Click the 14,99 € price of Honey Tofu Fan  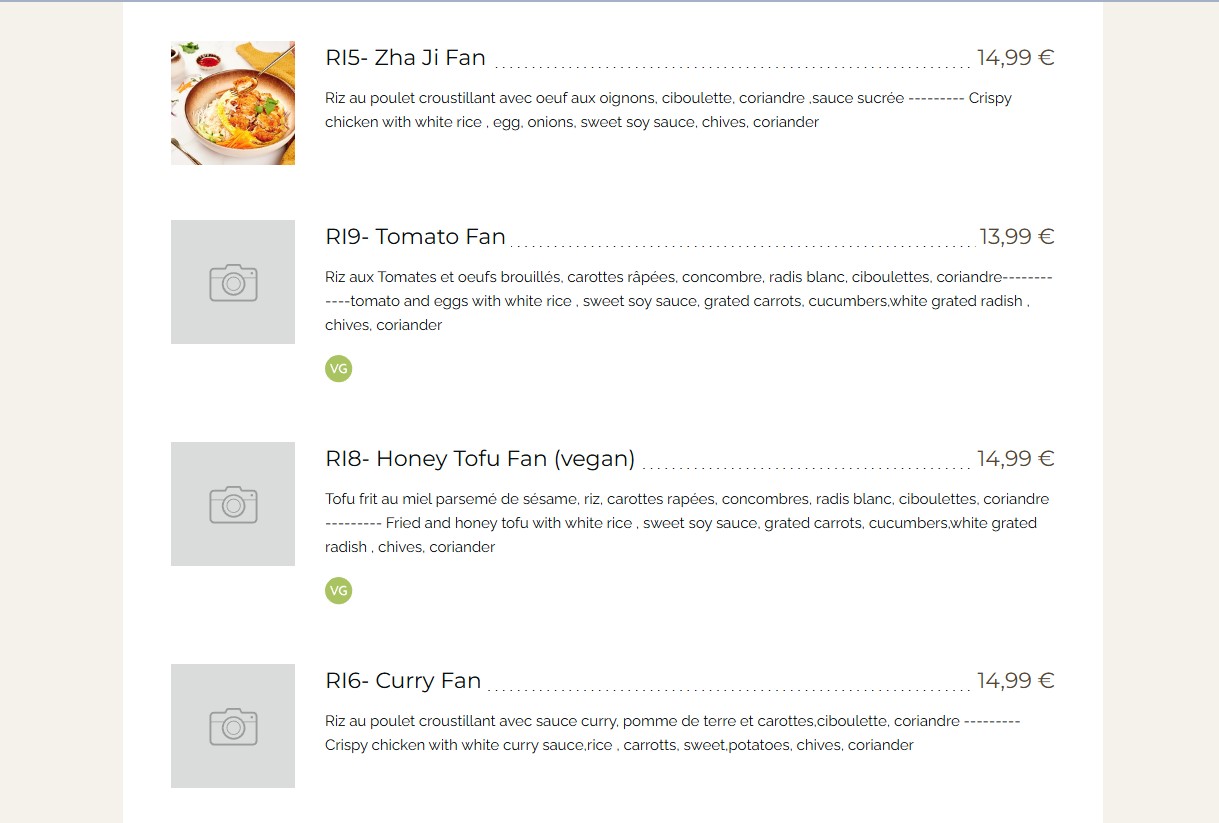point(1016,459)
